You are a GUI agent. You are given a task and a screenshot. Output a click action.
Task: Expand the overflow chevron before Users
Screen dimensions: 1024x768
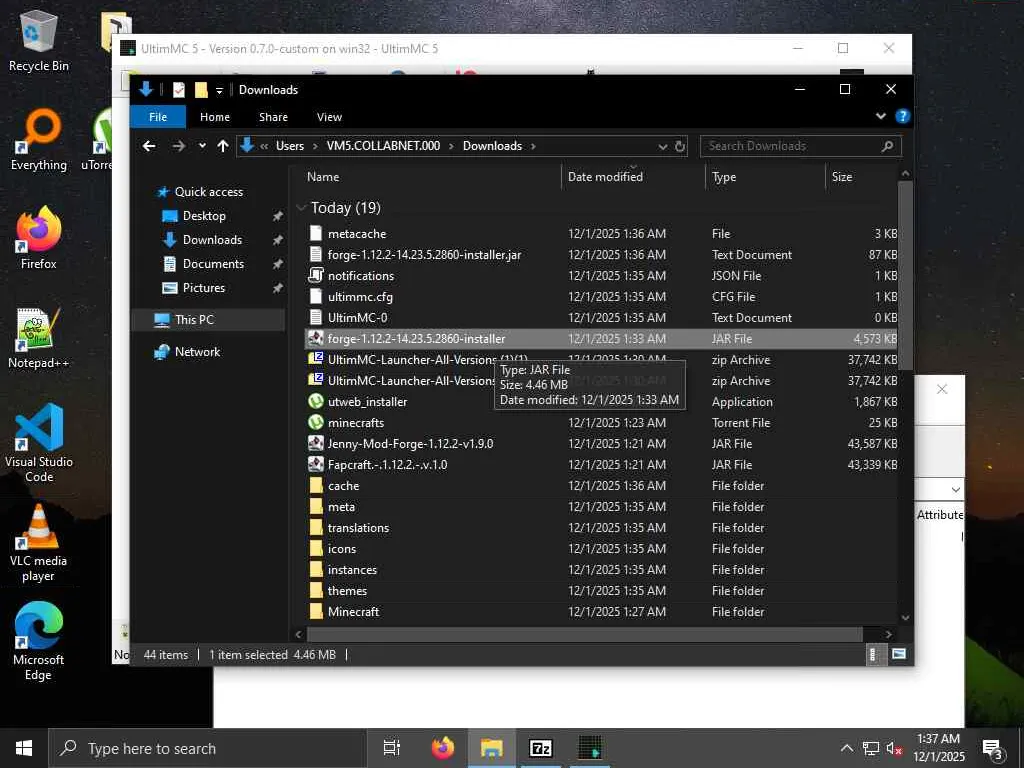click(x=264, y=146)
